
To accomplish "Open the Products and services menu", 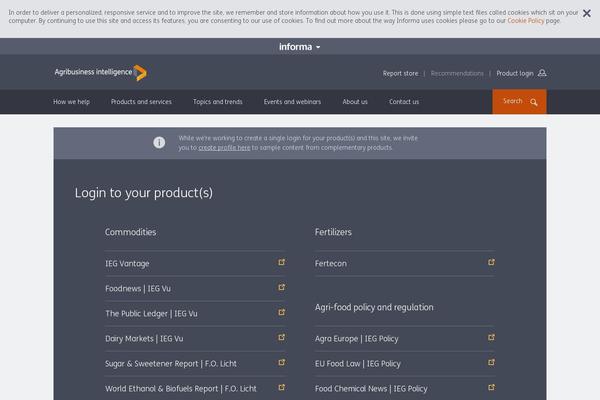I will pyautogui.click(x=141, y=102).
